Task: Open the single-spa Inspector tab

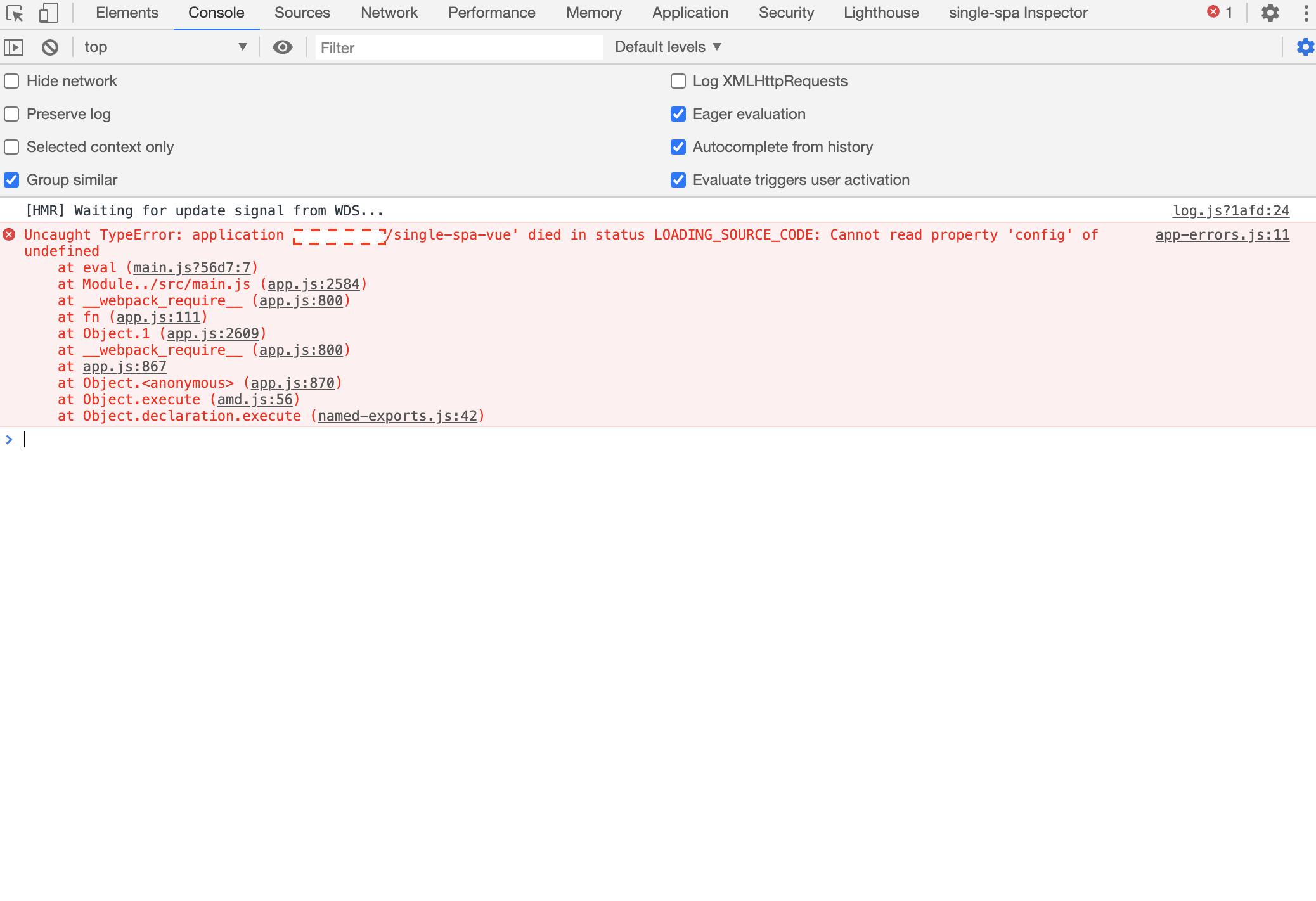Action: 1017,13
